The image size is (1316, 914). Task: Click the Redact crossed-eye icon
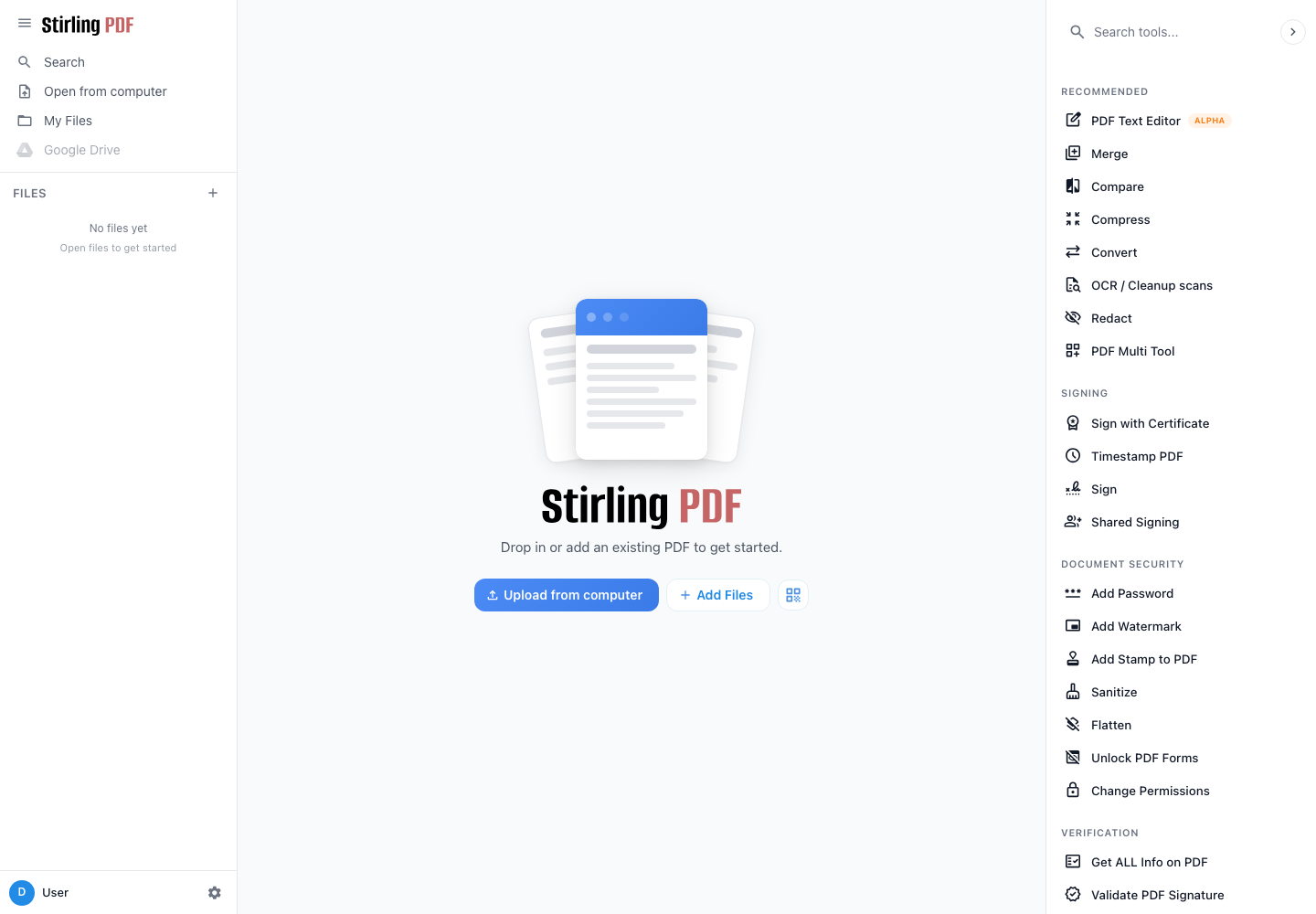(x=1073, y=317)
